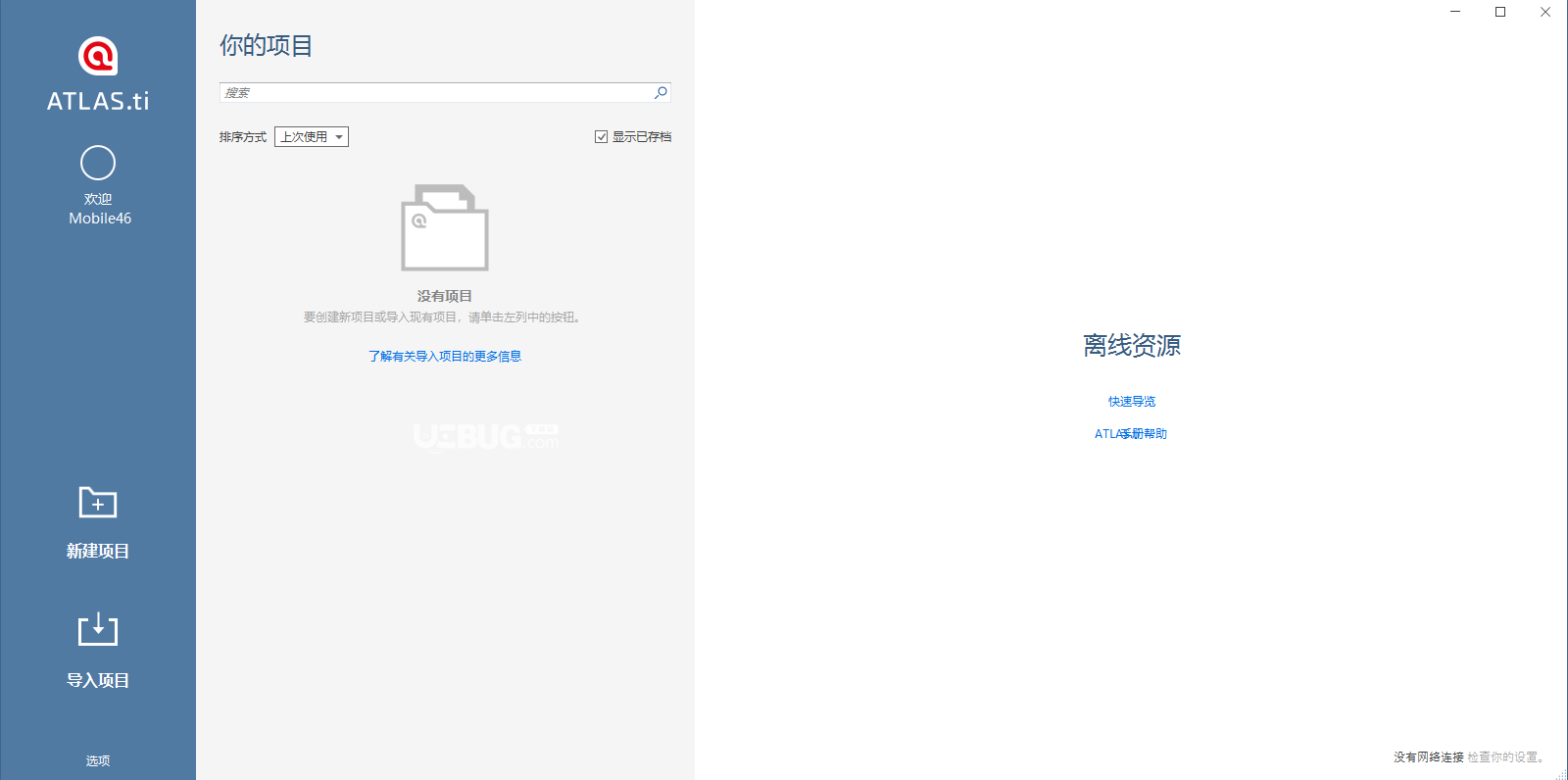
Task: Click the search magnifier icon
Action: point(661,93)
